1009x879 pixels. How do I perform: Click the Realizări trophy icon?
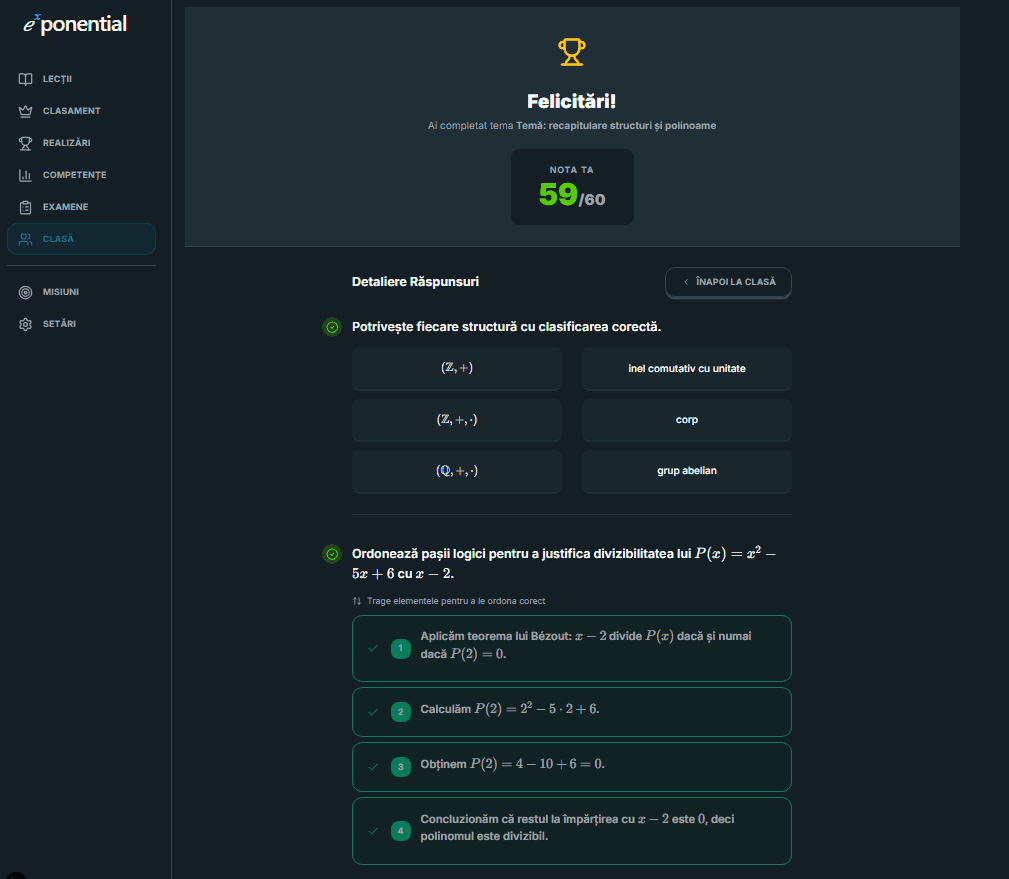(x=25, y=143)
